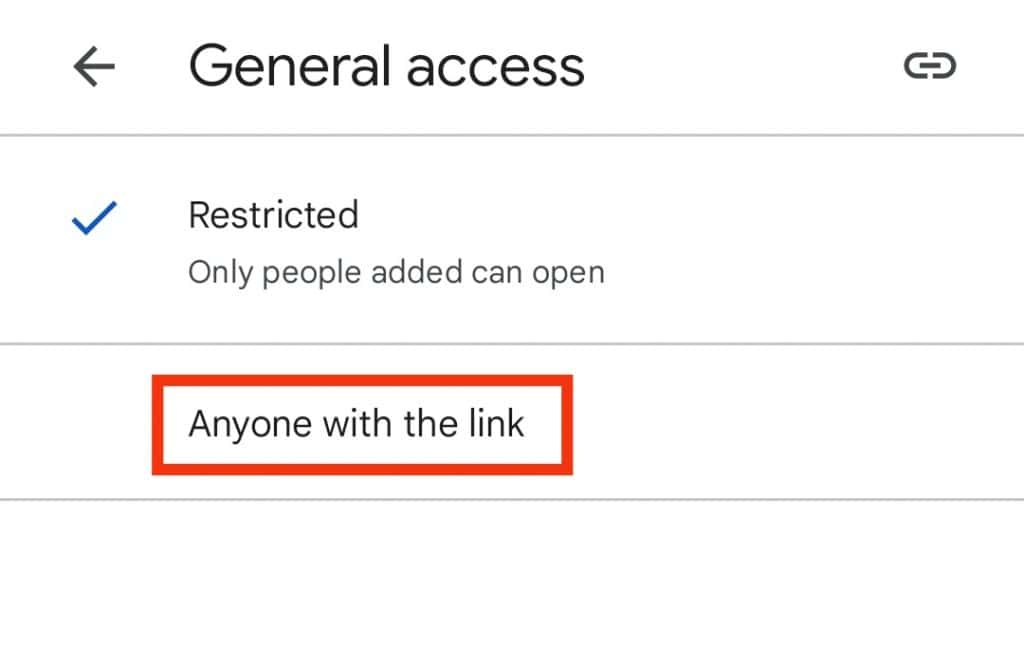Return to the sharing settings screen
The height and width of the screenshot is (666, 1024).
click(x=92, y=66)
